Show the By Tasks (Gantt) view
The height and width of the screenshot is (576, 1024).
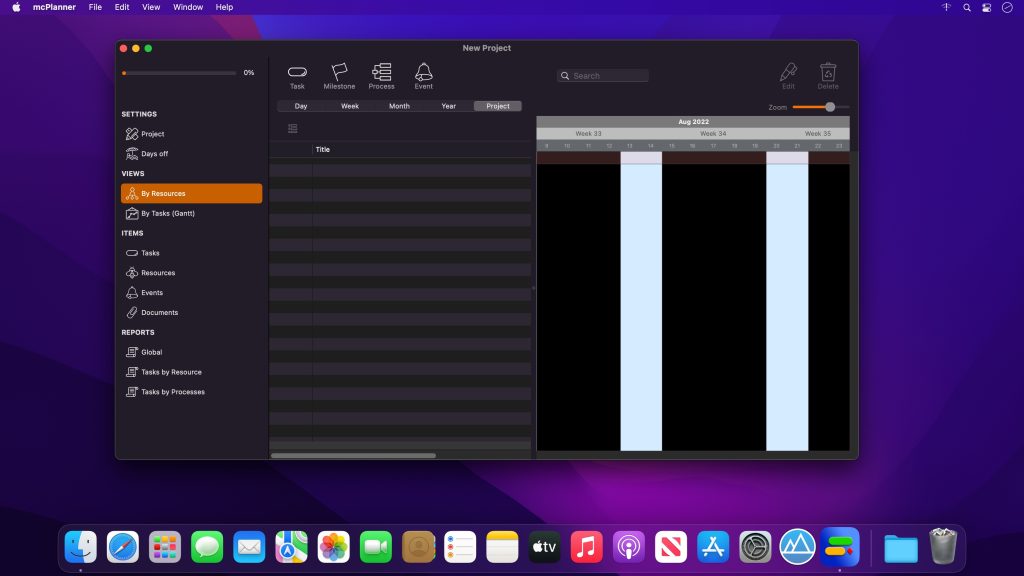(167, 213)
